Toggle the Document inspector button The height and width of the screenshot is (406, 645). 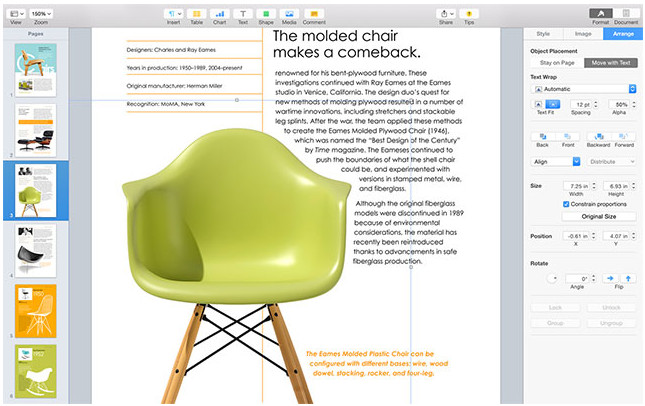pos(626,13)
